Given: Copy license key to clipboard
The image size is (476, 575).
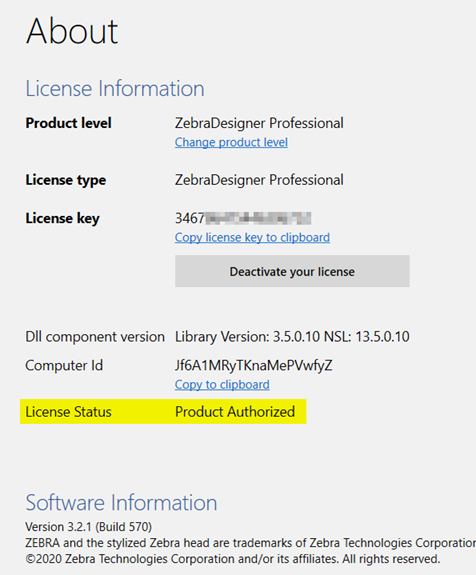Looking at the screenshot, I should click(252, 238).
